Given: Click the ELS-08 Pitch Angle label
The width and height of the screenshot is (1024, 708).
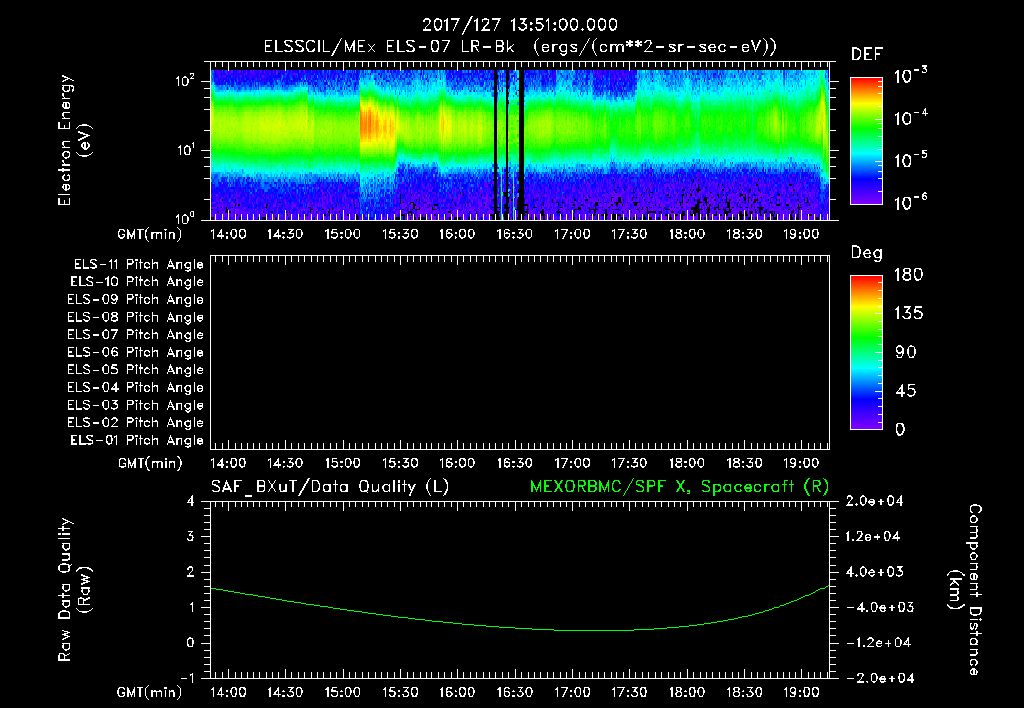Looking at the screenshot, I should click(136, 317).
